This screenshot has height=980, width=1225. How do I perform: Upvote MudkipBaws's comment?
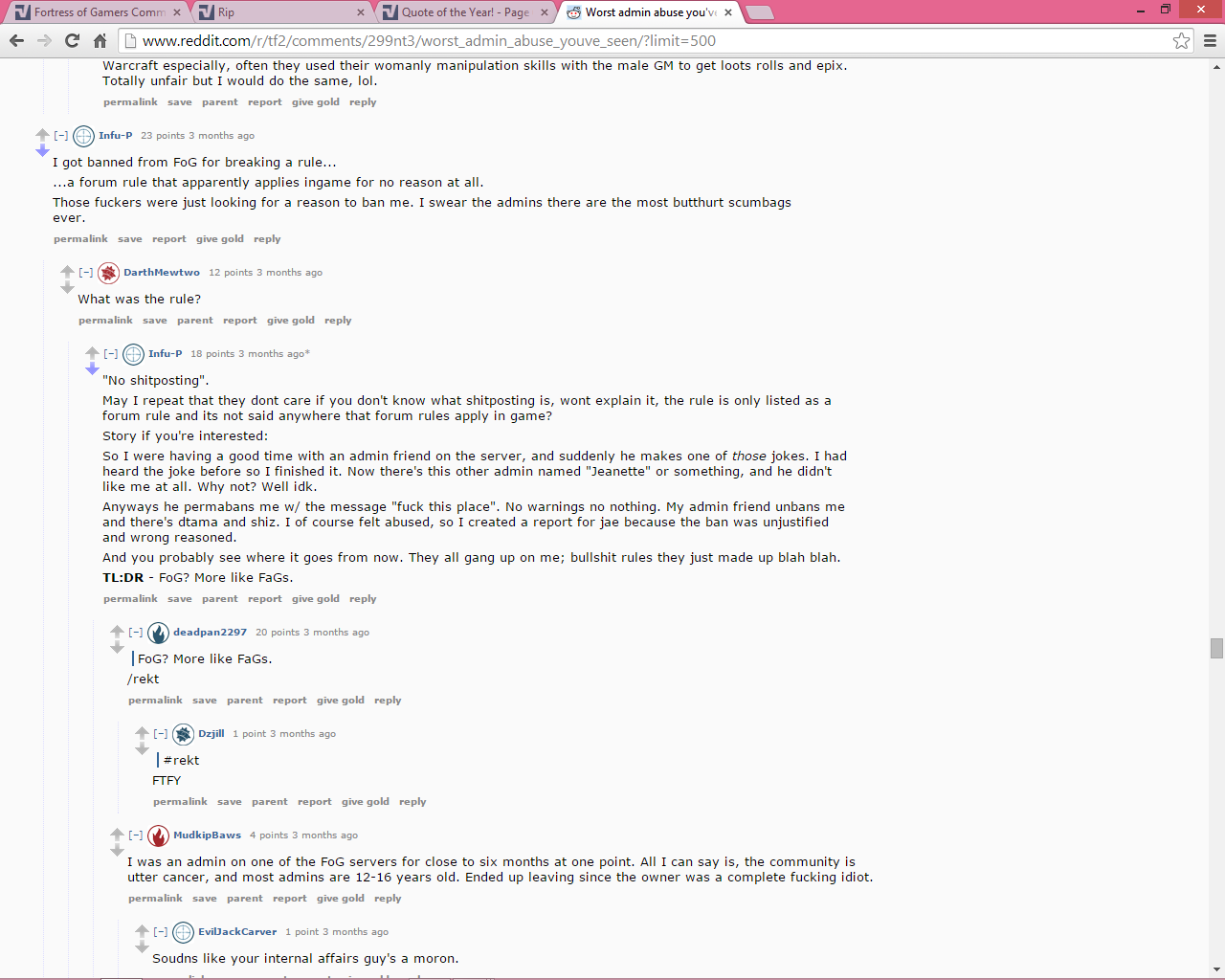(117, 835)
